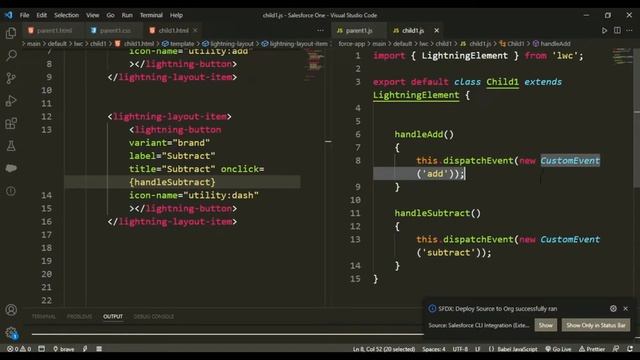Open the File menu
640x360 pixels.
pos(24,15)
